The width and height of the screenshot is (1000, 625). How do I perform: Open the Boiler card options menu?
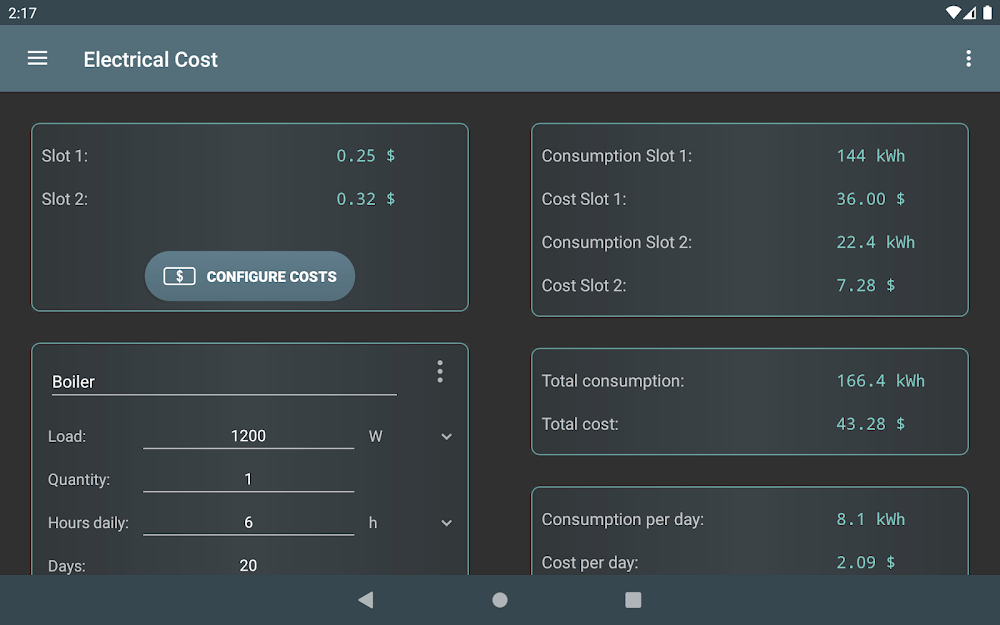tap(440, 372)
